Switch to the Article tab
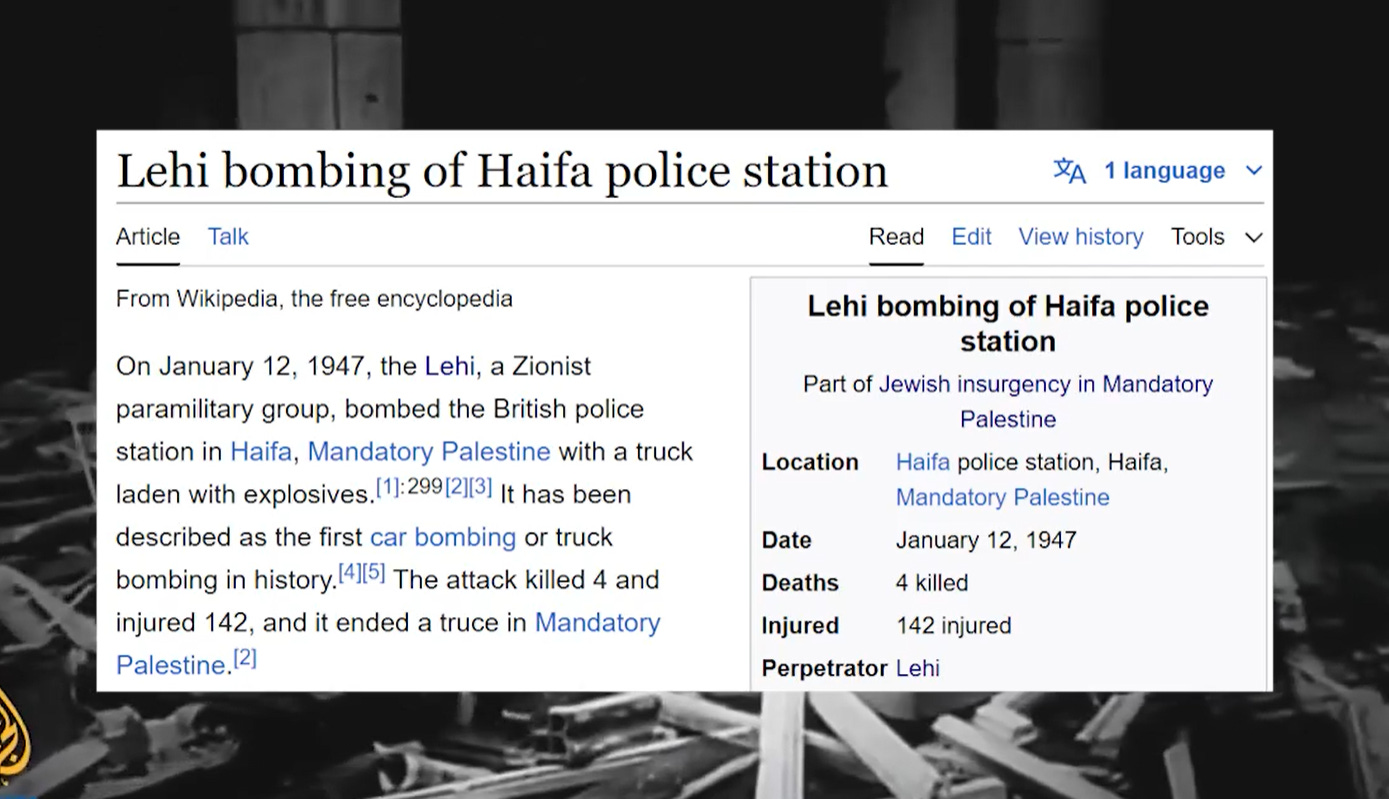This screenshot has width=1389, height=799. (x=148, y=237)
